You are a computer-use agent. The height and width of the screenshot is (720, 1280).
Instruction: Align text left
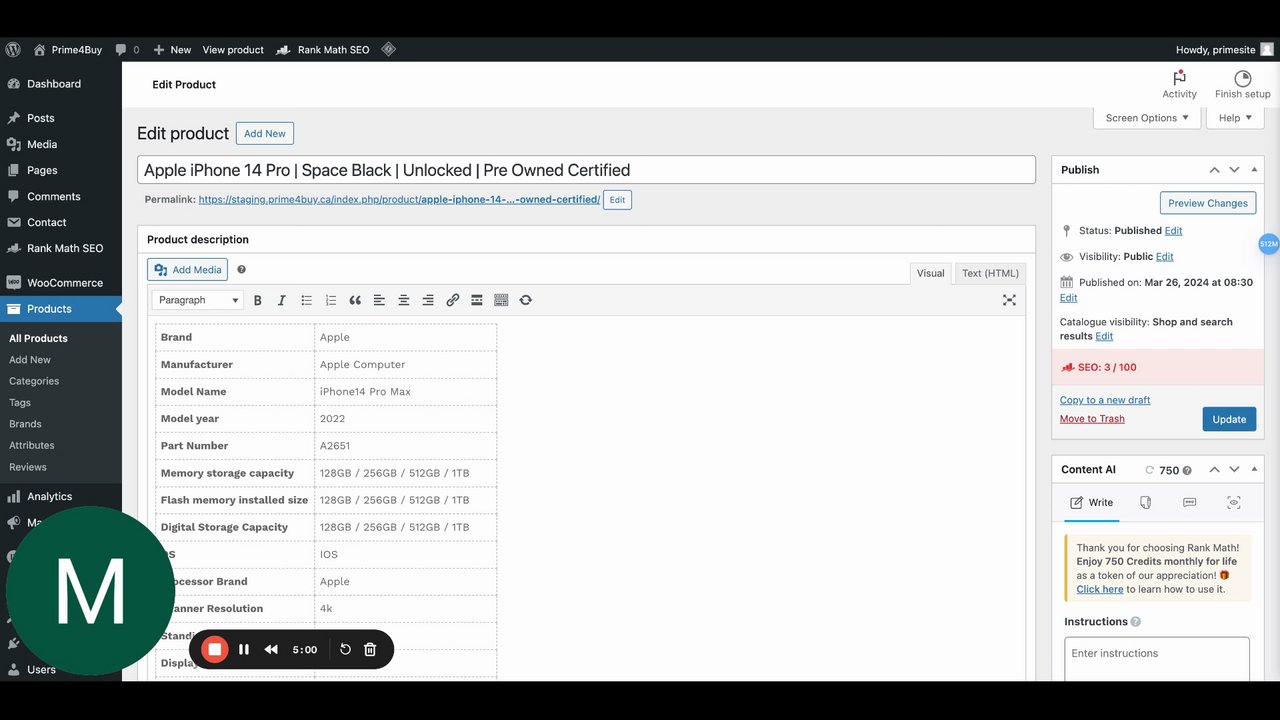379,300
